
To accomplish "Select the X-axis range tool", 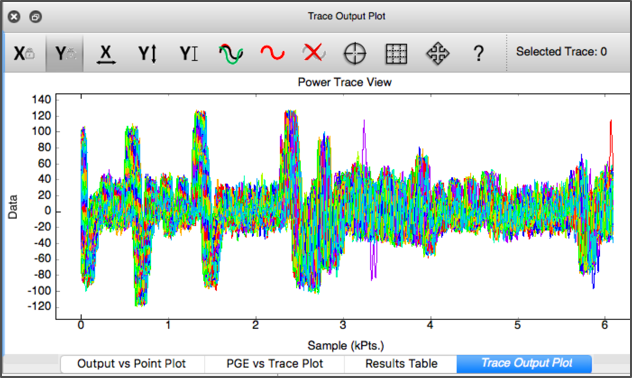I will [106, 54].
